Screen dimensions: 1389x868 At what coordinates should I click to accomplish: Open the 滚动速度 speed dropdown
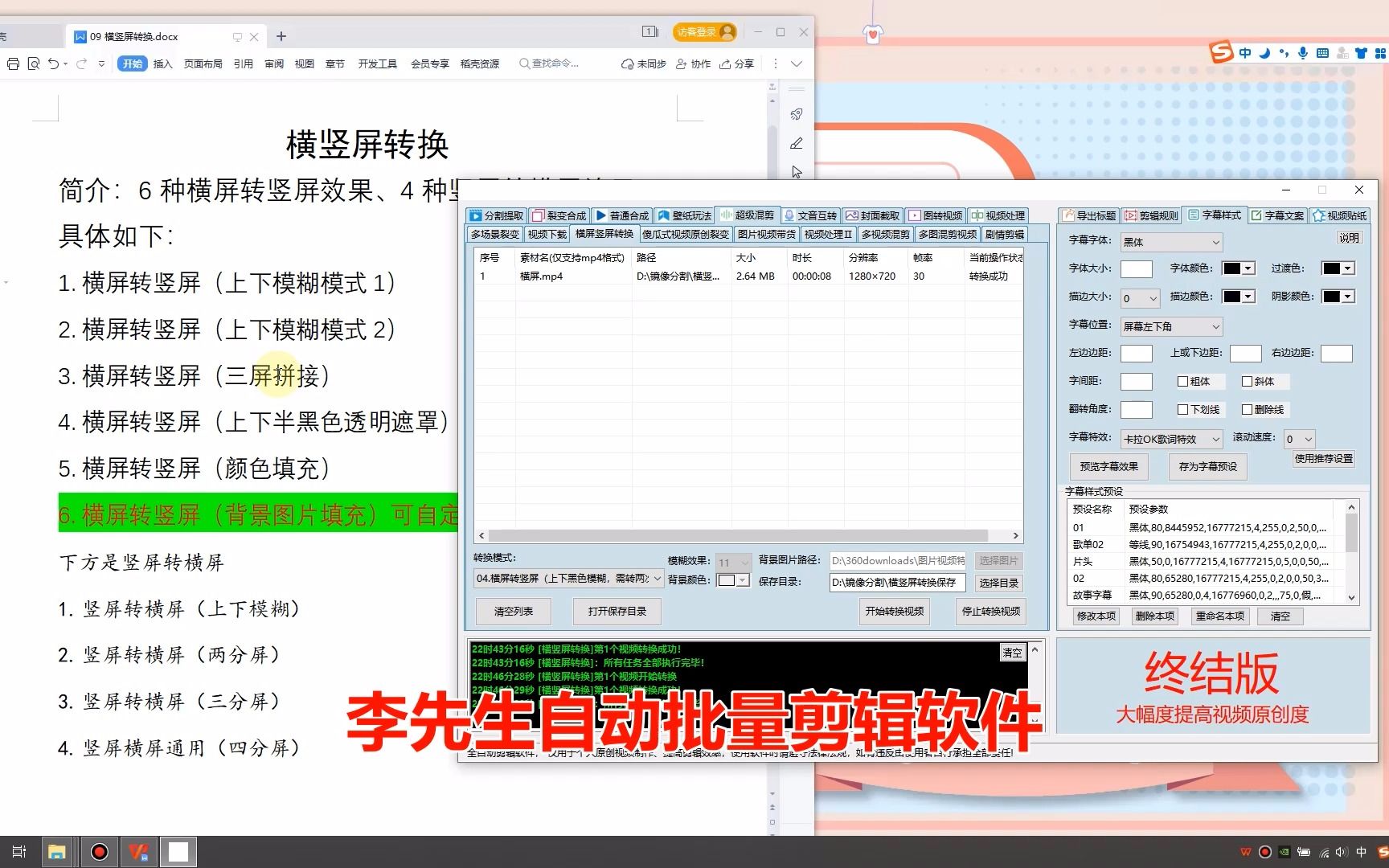[x=1299, y=439]
